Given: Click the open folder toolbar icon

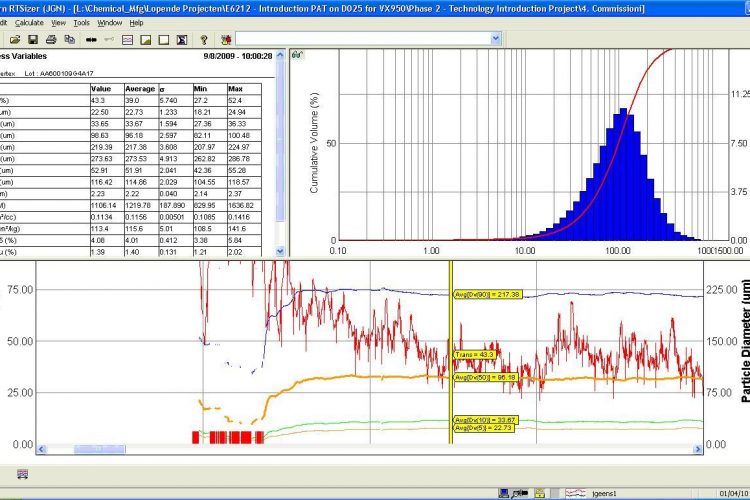Looking at the screenshot, I should 15,39.
